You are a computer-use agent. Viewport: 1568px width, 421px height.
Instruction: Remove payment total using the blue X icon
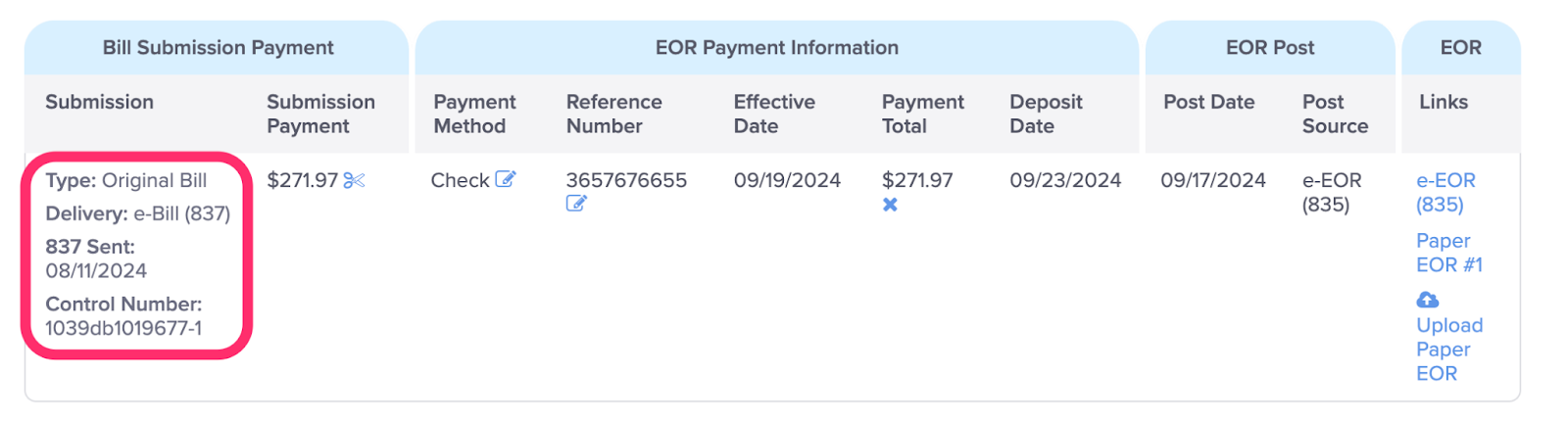pos(890,205)
